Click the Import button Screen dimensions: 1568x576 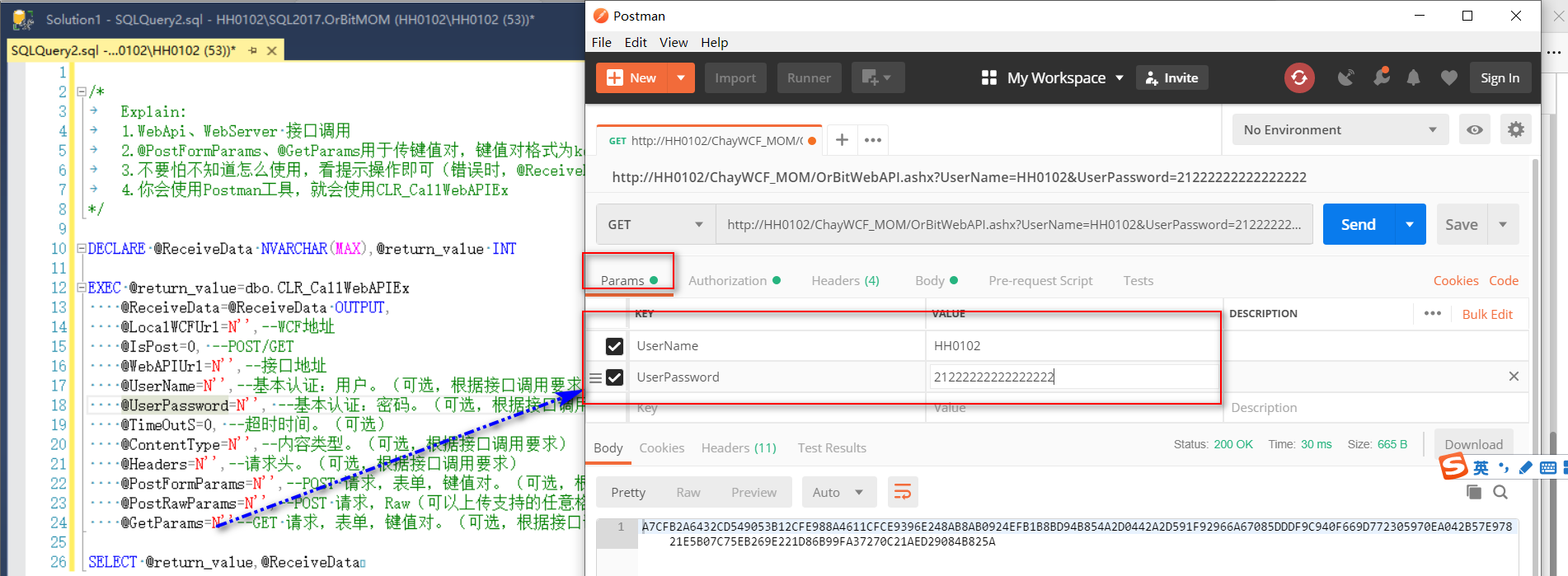735,77
